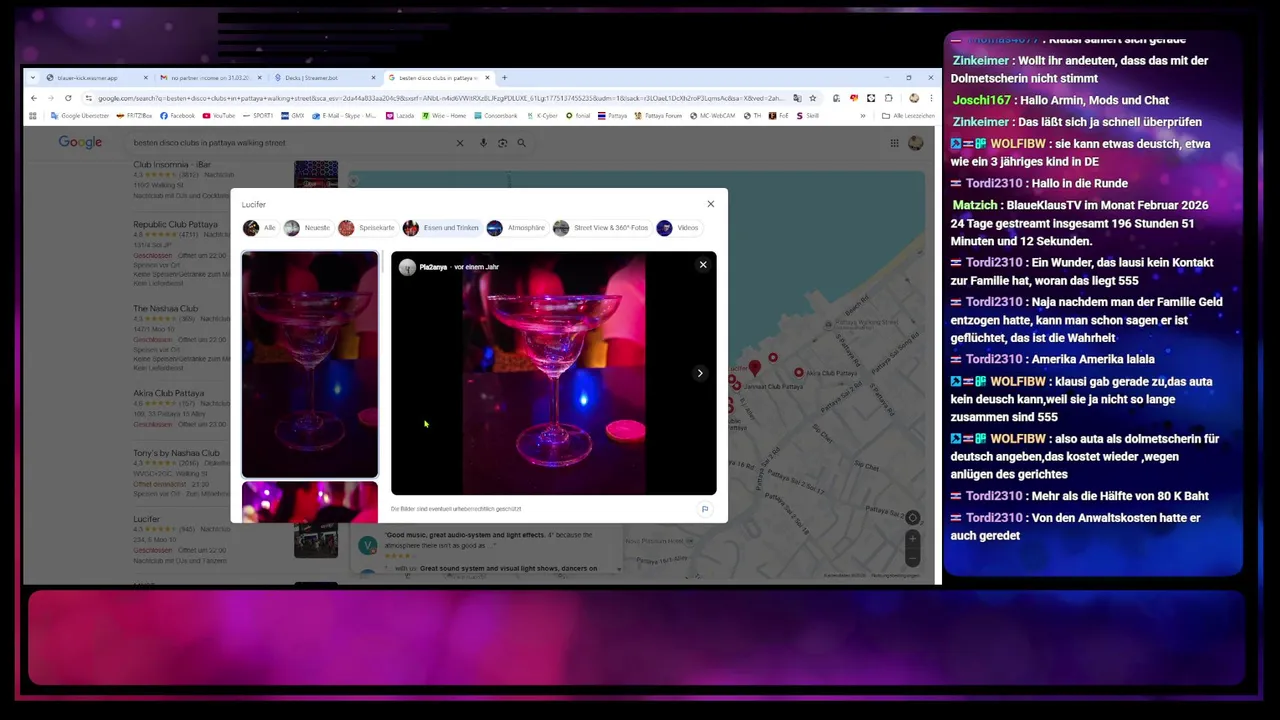Open a new browser tab

click(x=505, y=77)
